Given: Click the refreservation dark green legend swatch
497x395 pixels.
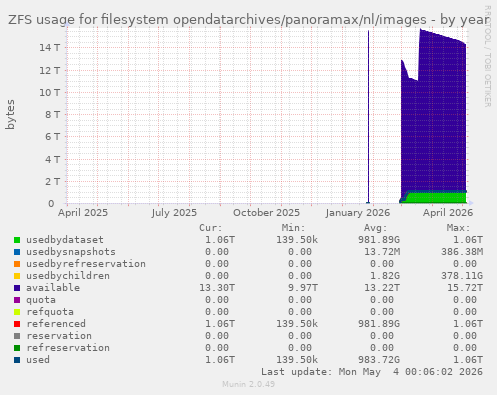Looking at the screenshot, I should [x=17, y=348].
